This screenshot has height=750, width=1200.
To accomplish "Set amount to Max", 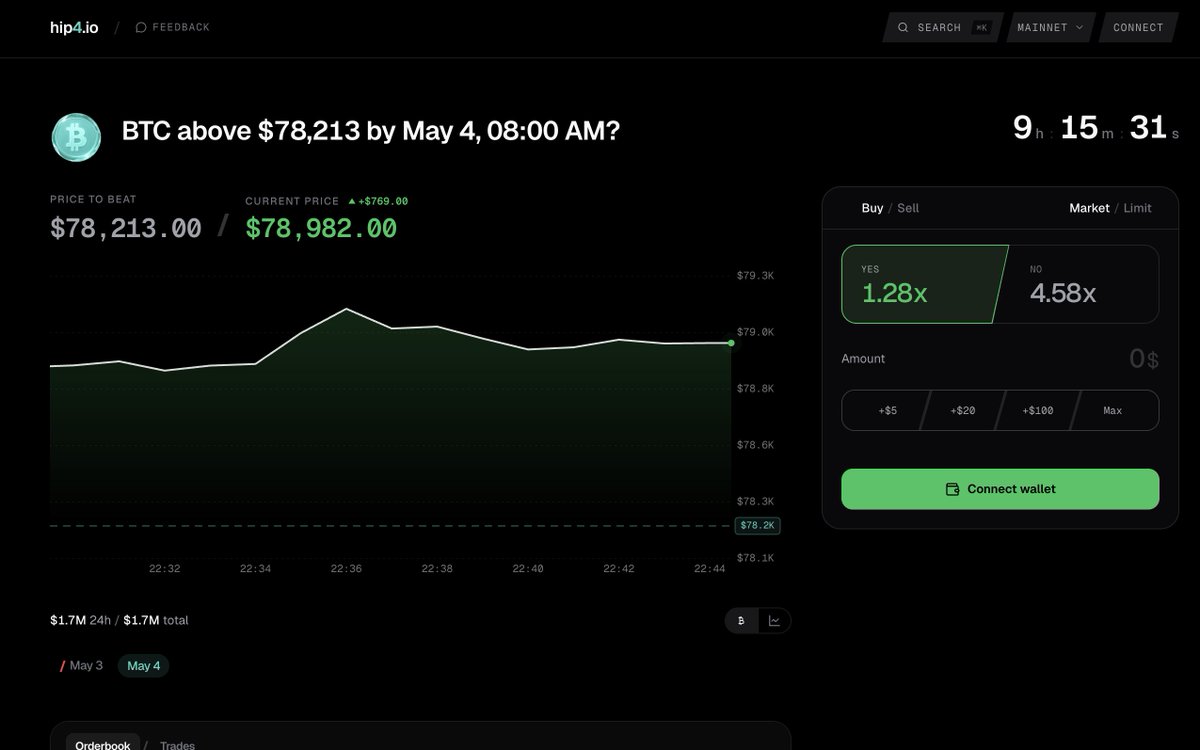I will (x=1114, y=410).
